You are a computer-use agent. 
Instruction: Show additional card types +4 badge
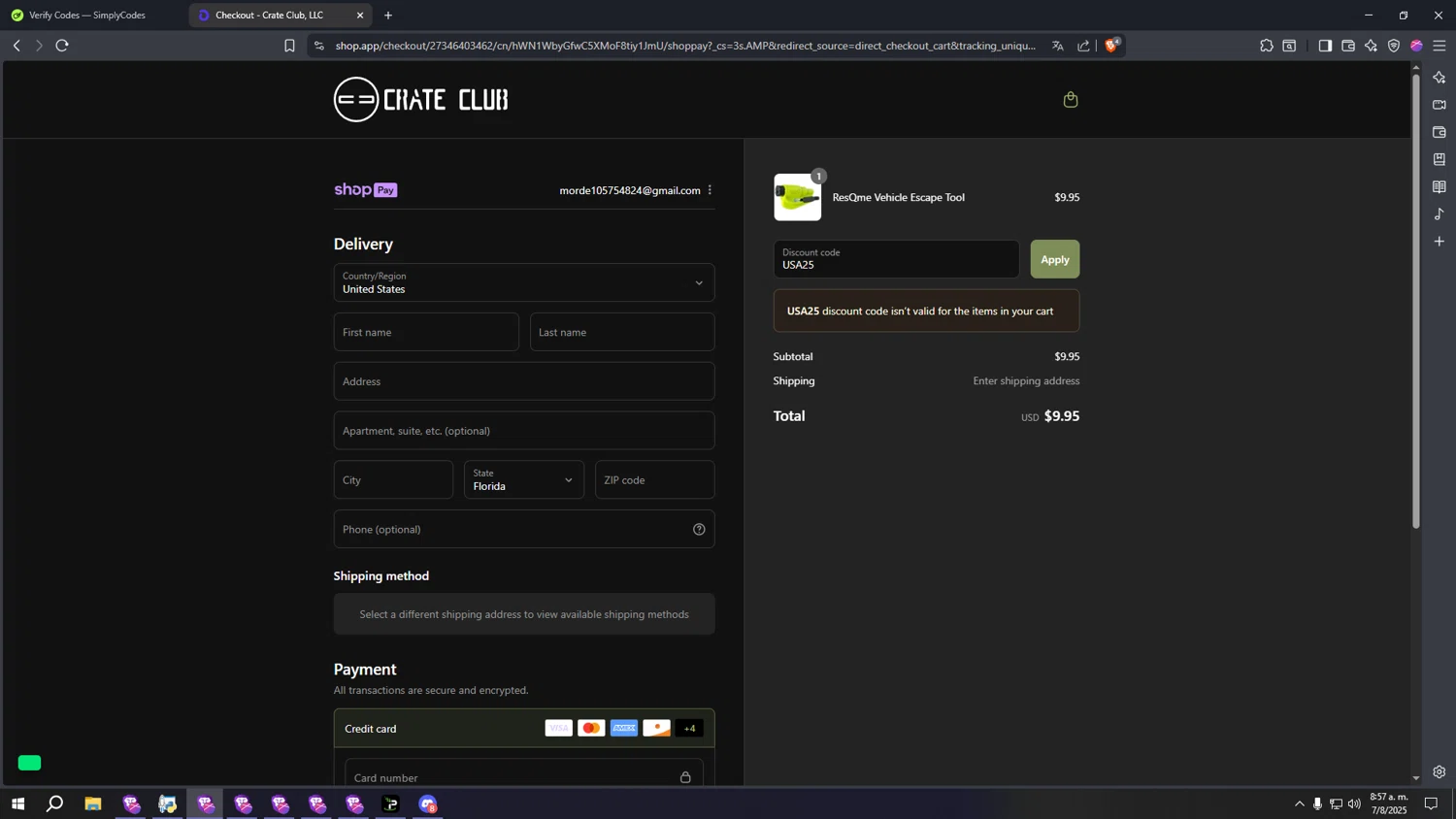point(689,728)
